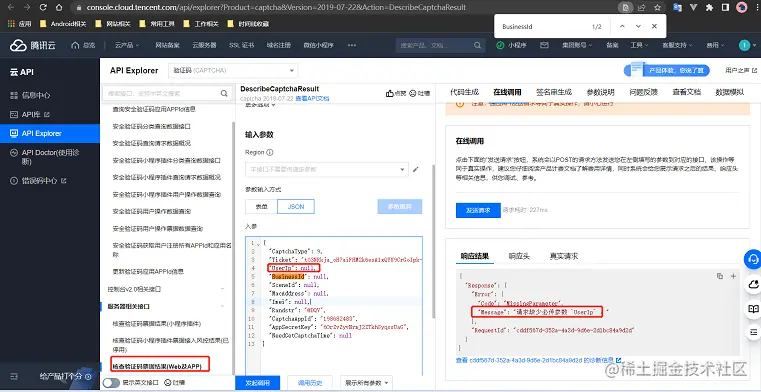Click the plus icon in response panel
Viewport: 761px width, 392px height.
733,276
